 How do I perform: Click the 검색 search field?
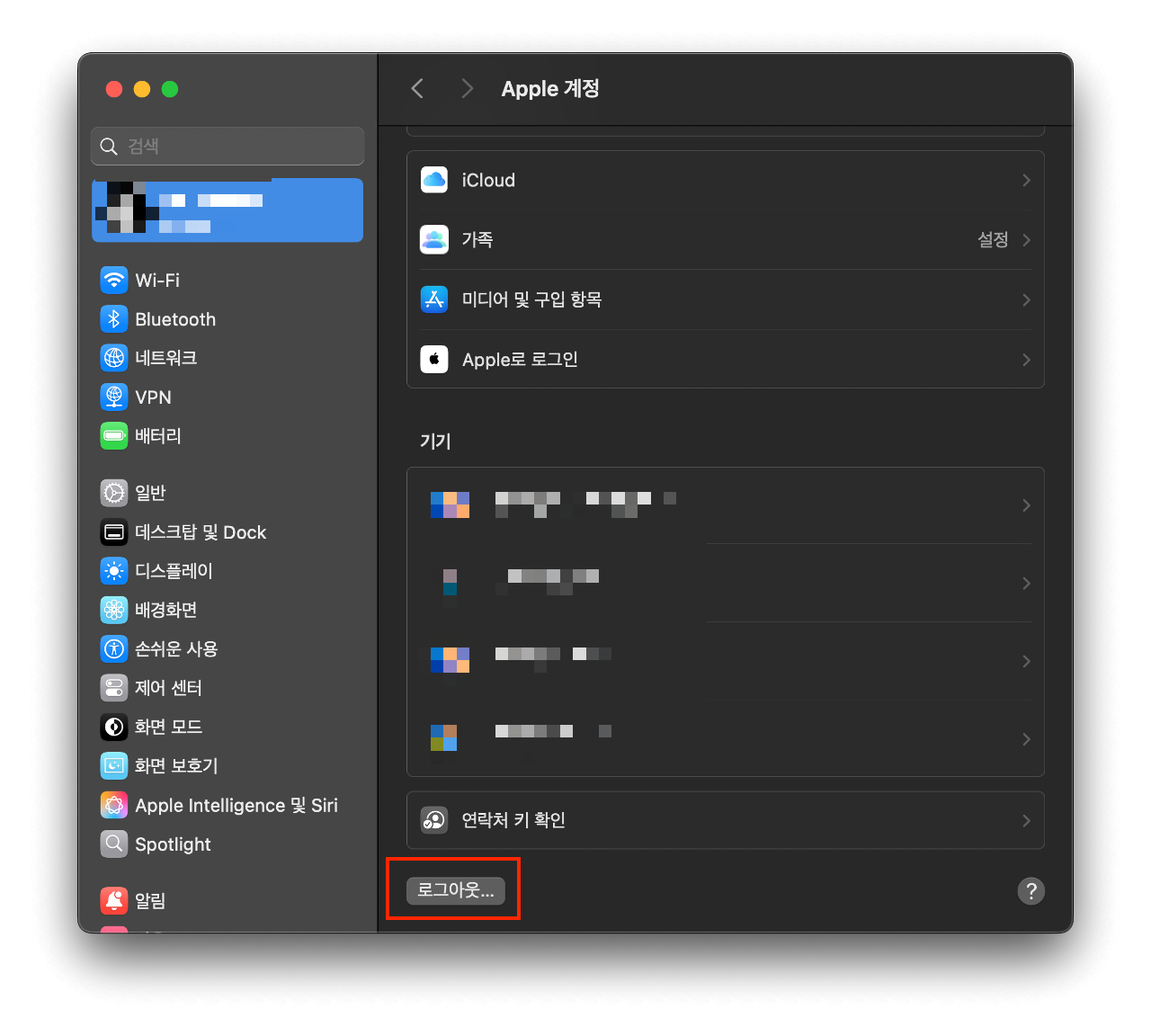(x=228, y=146)
